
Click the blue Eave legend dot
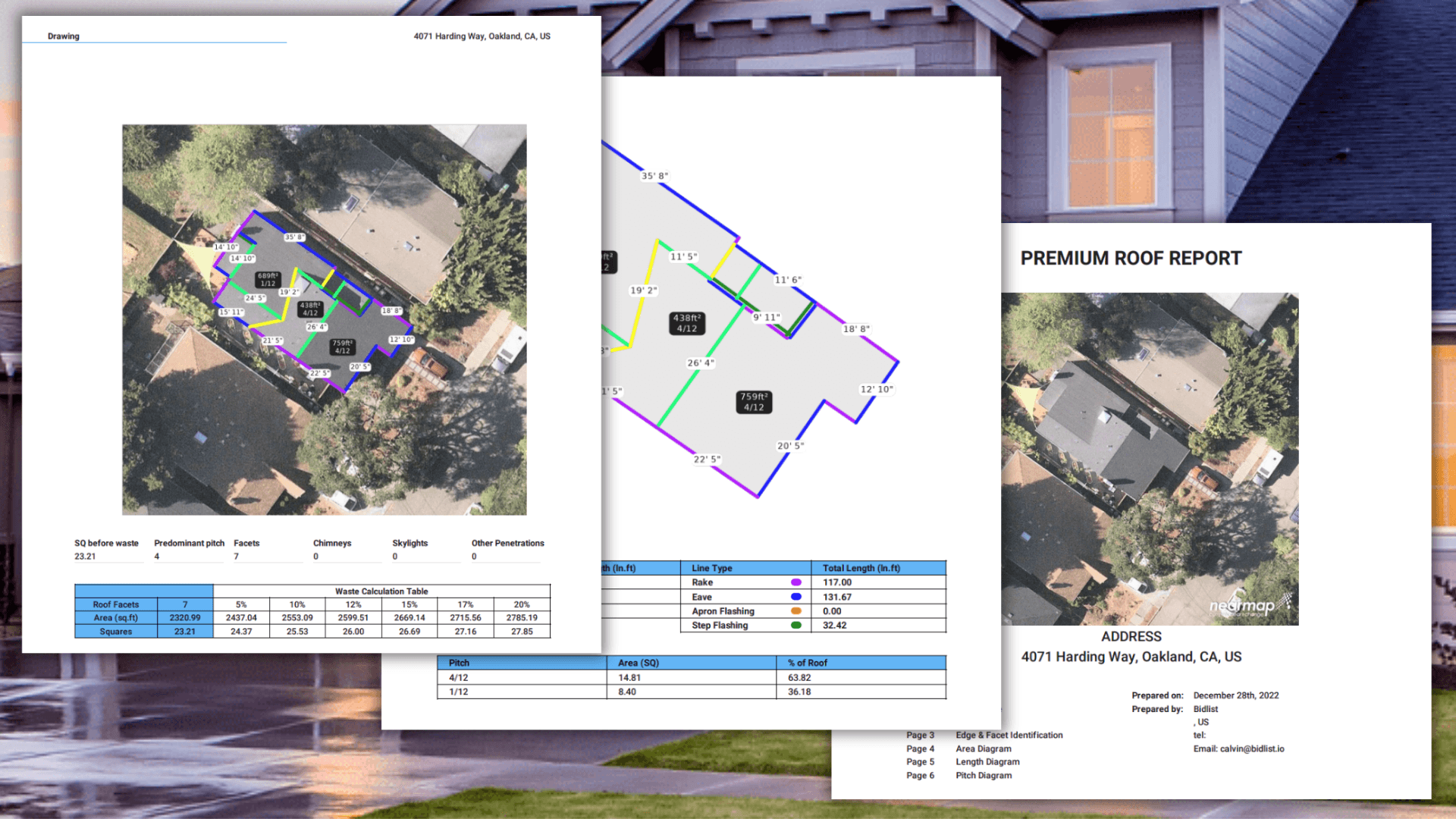click(795, 597)
